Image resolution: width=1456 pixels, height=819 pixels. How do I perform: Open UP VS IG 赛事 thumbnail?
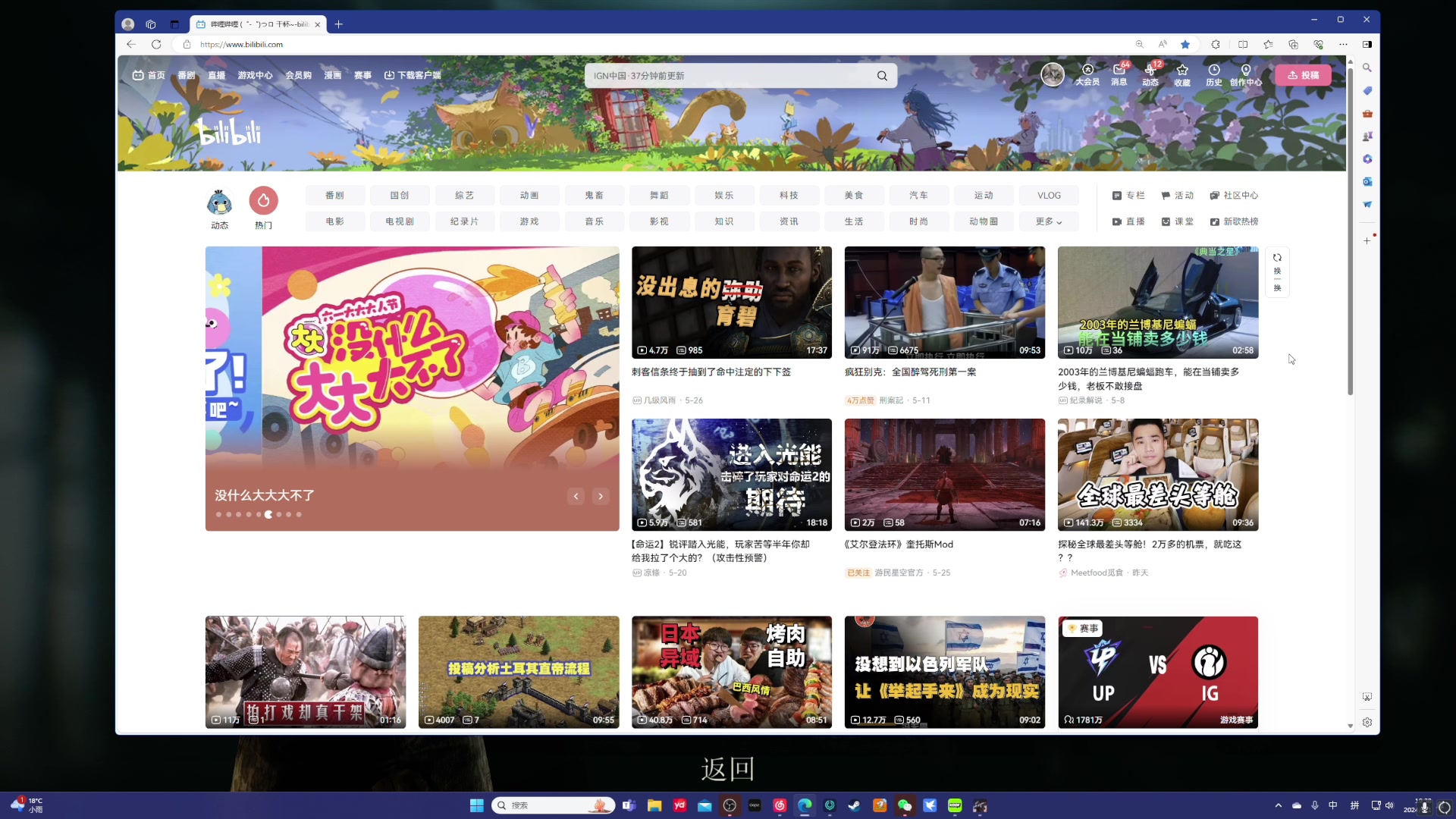point(1158,672)
